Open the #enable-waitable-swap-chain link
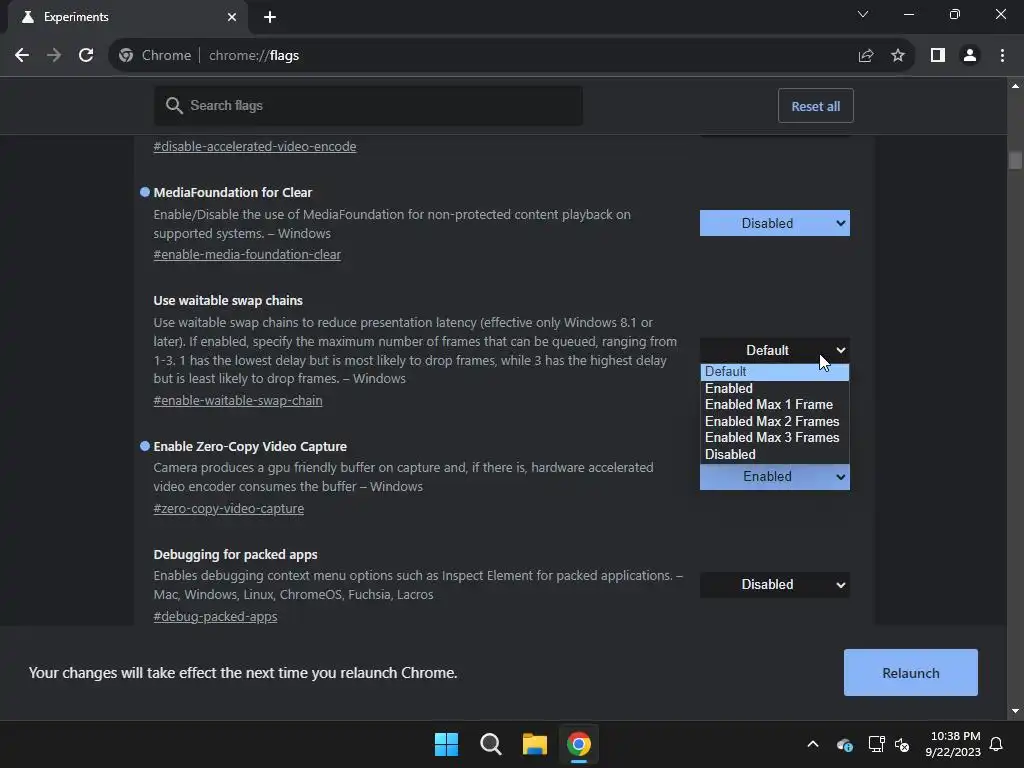The image size is (1024, 768). 238,400
